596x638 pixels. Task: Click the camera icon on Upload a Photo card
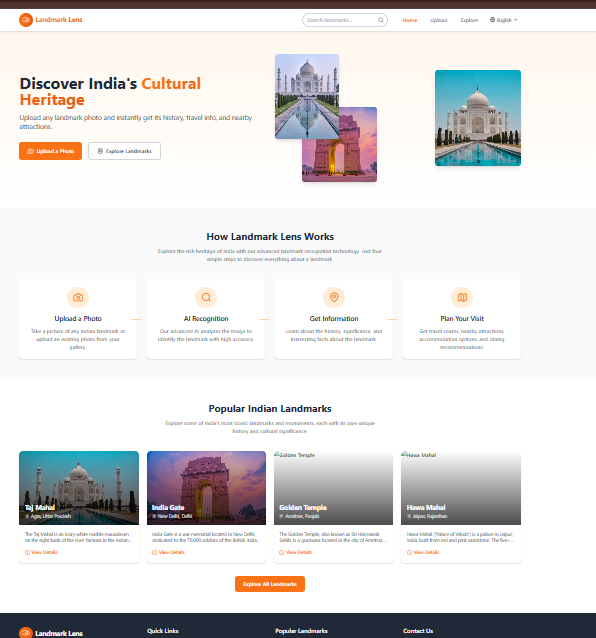click(x=78, y=297)
